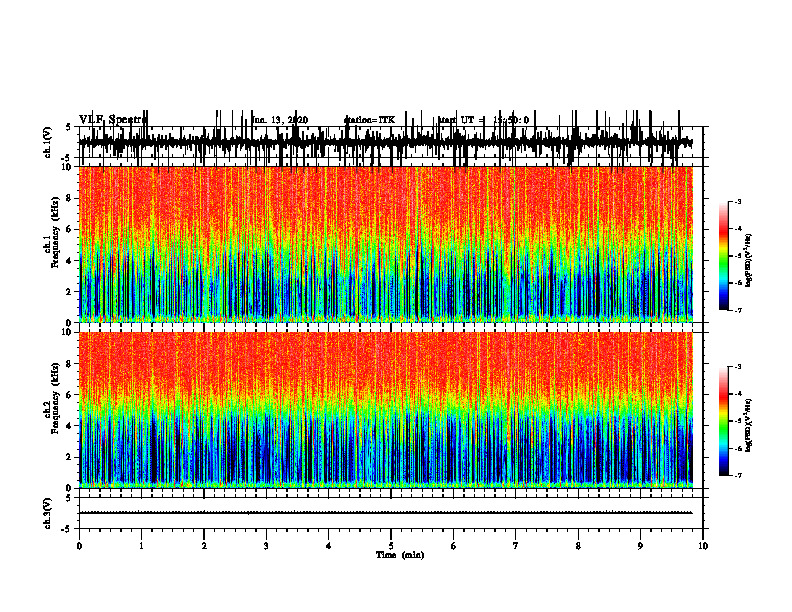Viewport: 792px width, 612px height.
Task: Click time axis tick label "9"
Action: tap(640, 546)
